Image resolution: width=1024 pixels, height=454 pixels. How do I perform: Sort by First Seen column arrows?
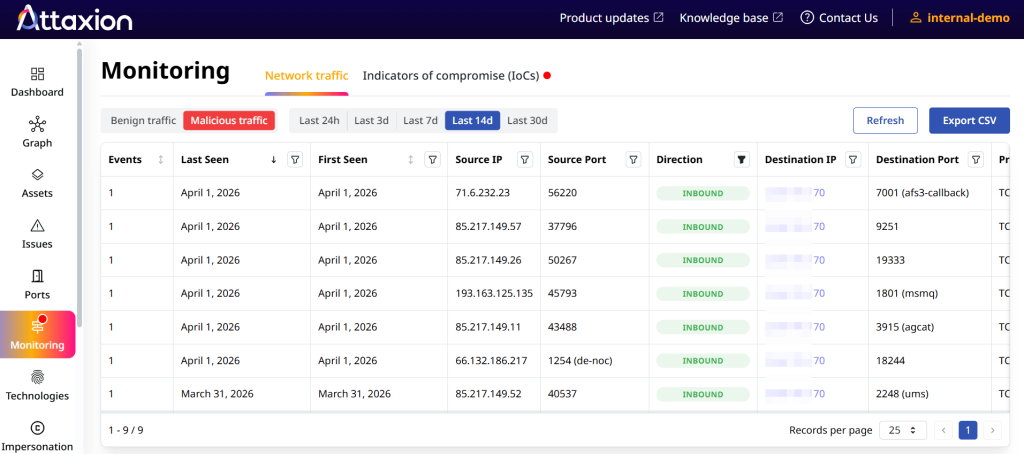click(411, 159)
